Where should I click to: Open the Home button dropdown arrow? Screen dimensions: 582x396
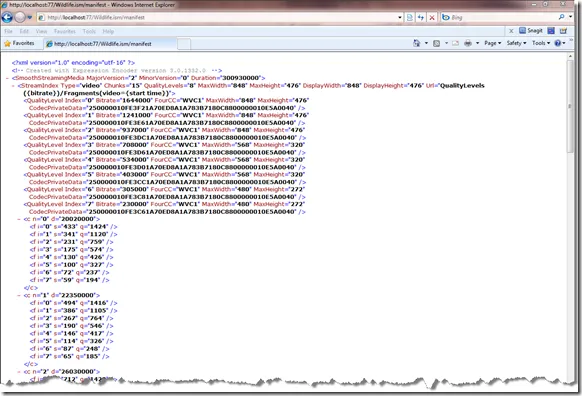(x=426, y=43)
